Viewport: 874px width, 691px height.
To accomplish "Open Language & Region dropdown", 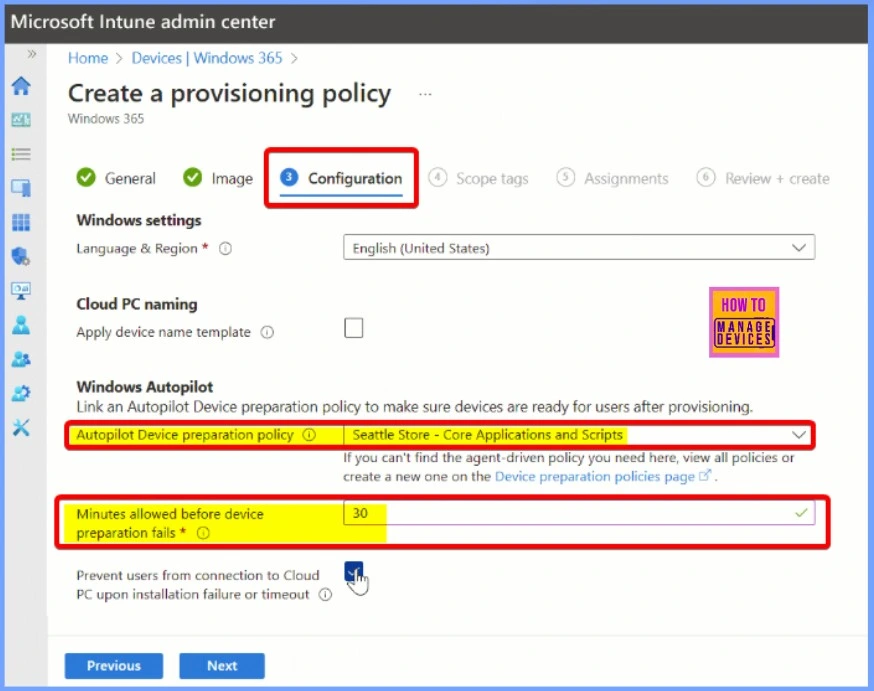I will click(x=579, y=247).
